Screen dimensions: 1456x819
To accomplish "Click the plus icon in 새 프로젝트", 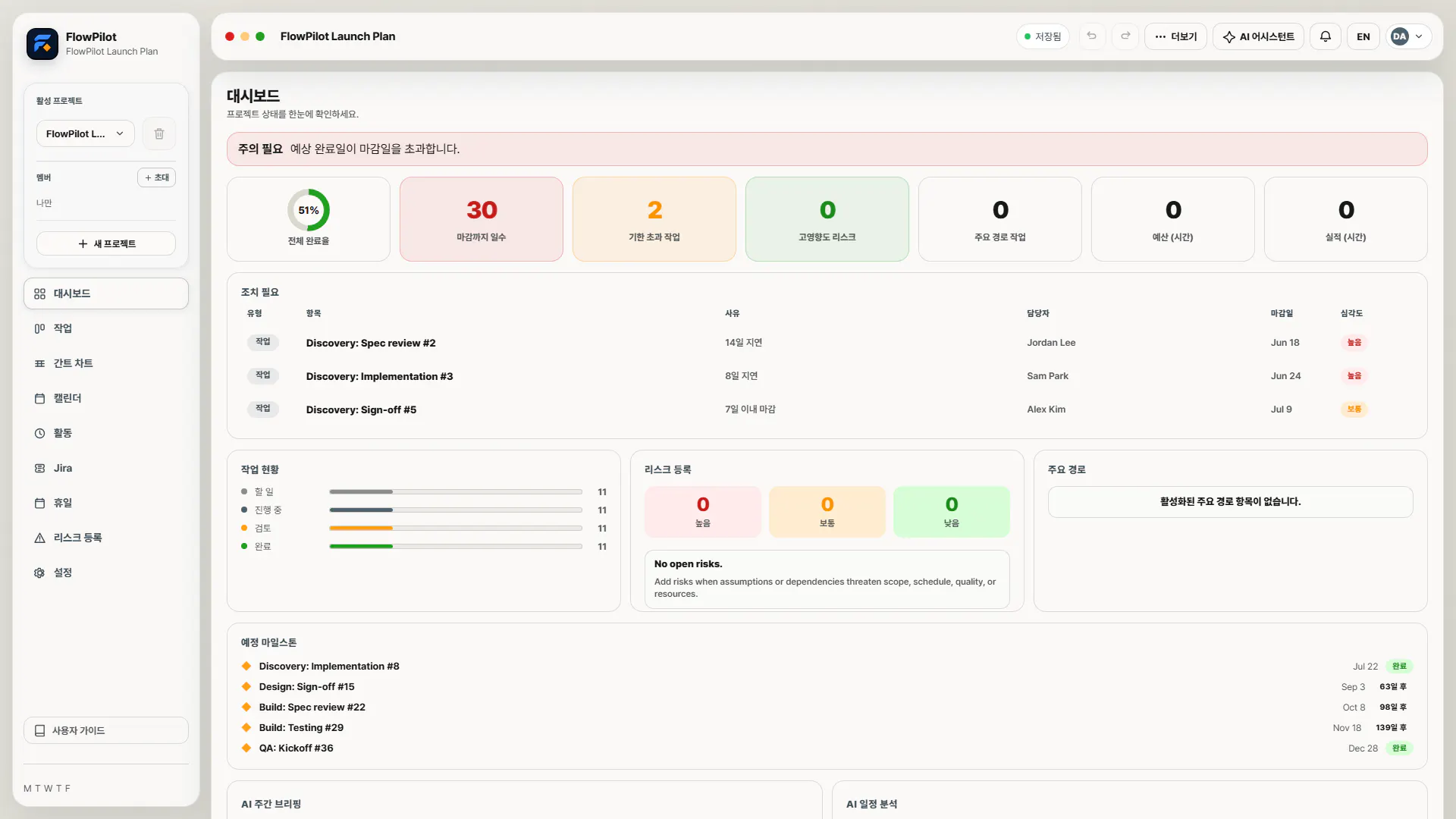I will tap(83, 243).
